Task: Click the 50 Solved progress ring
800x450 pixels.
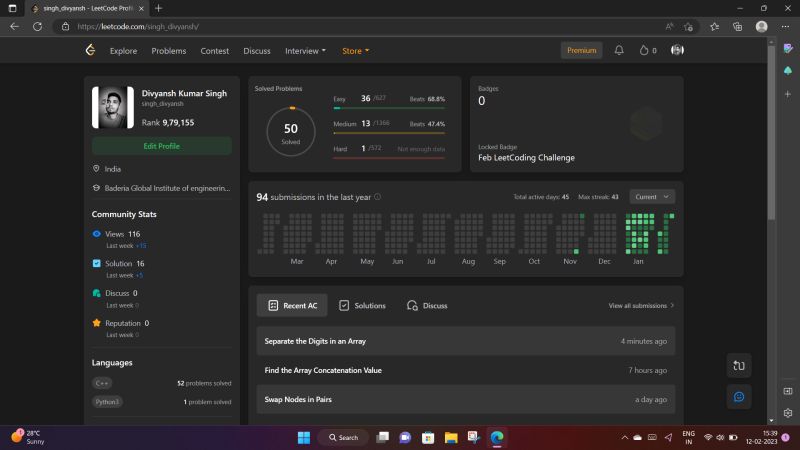Action: click(x=291, y=132)
